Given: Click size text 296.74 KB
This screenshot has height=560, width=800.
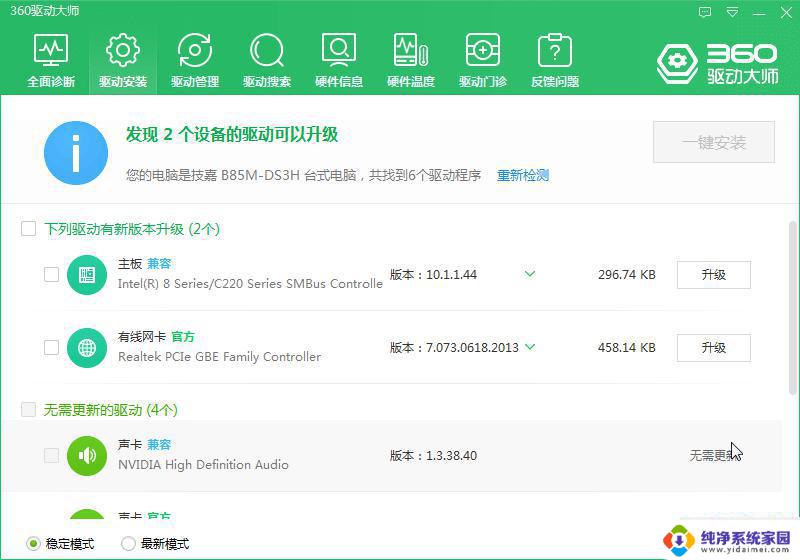Looking at the screenshot, I should click(627, 275).
